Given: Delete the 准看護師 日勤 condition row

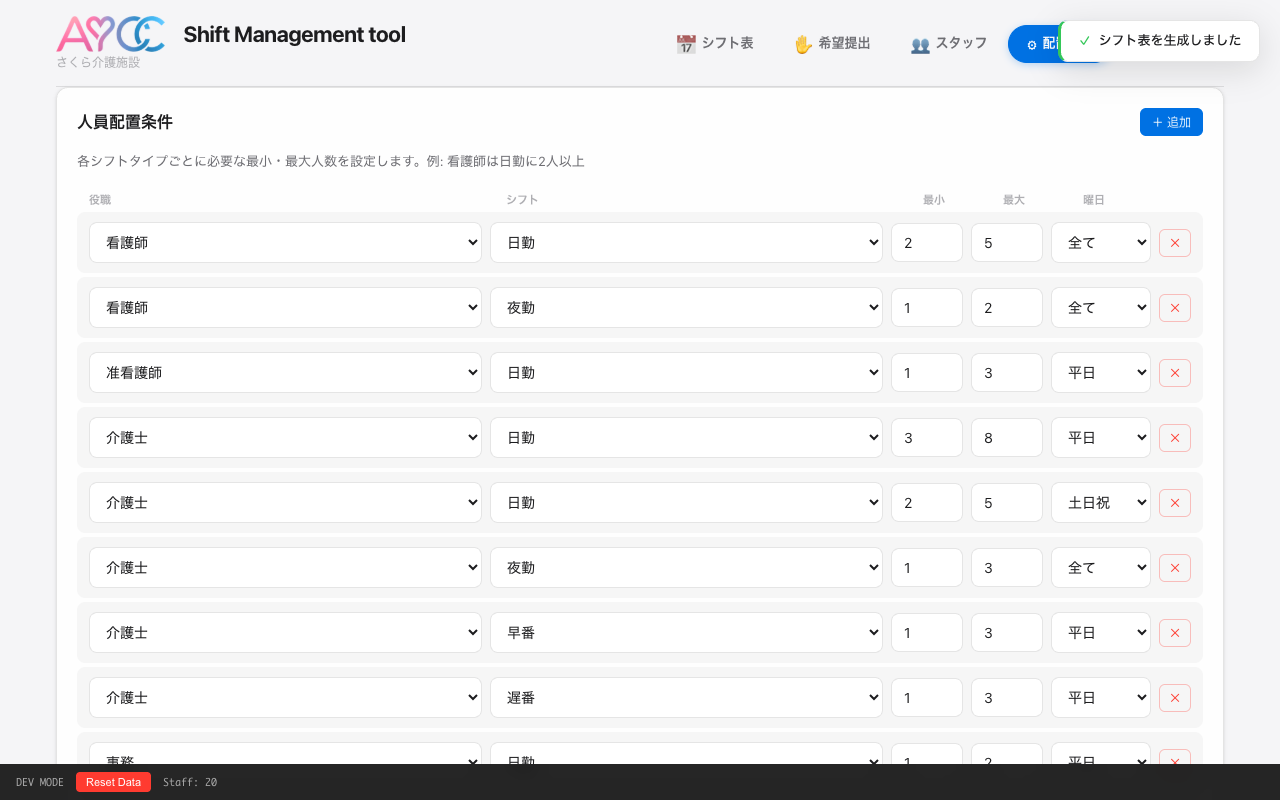Looking at the screenshot, I should (1174, 373).
